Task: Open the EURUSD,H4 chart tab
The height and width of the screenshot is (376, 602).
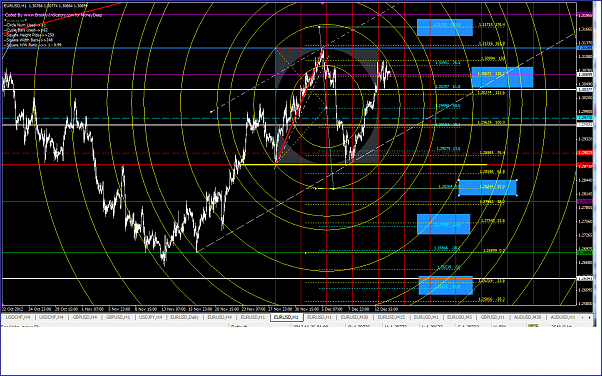Action: tap(220, 317)
